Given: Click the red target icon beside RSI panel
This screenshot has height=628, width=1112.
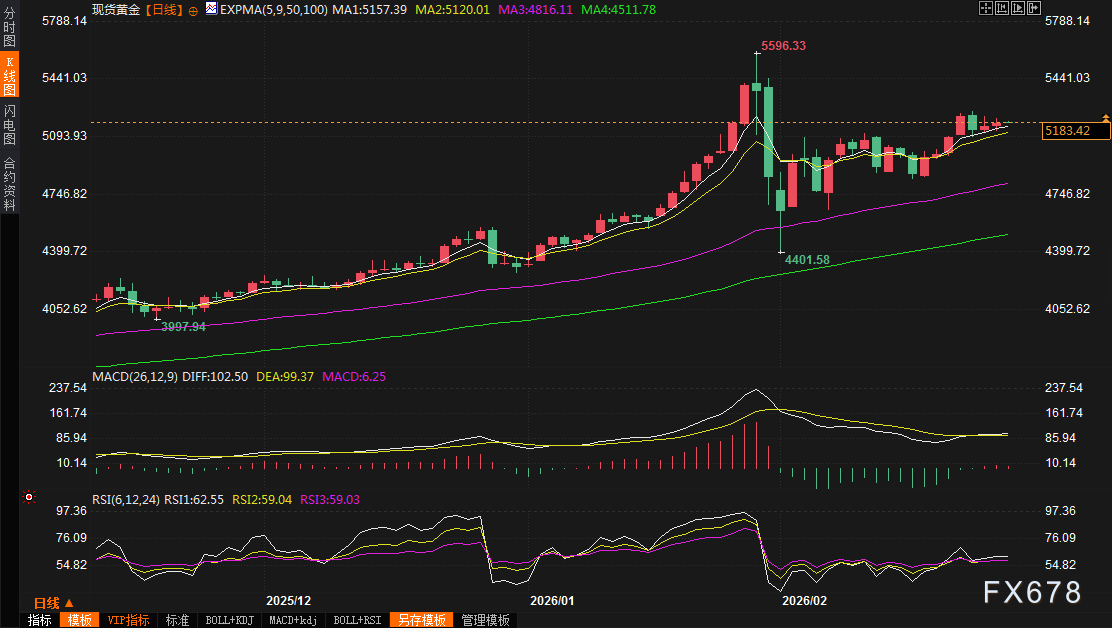Looking at the screenshot, I should [29, 497].
